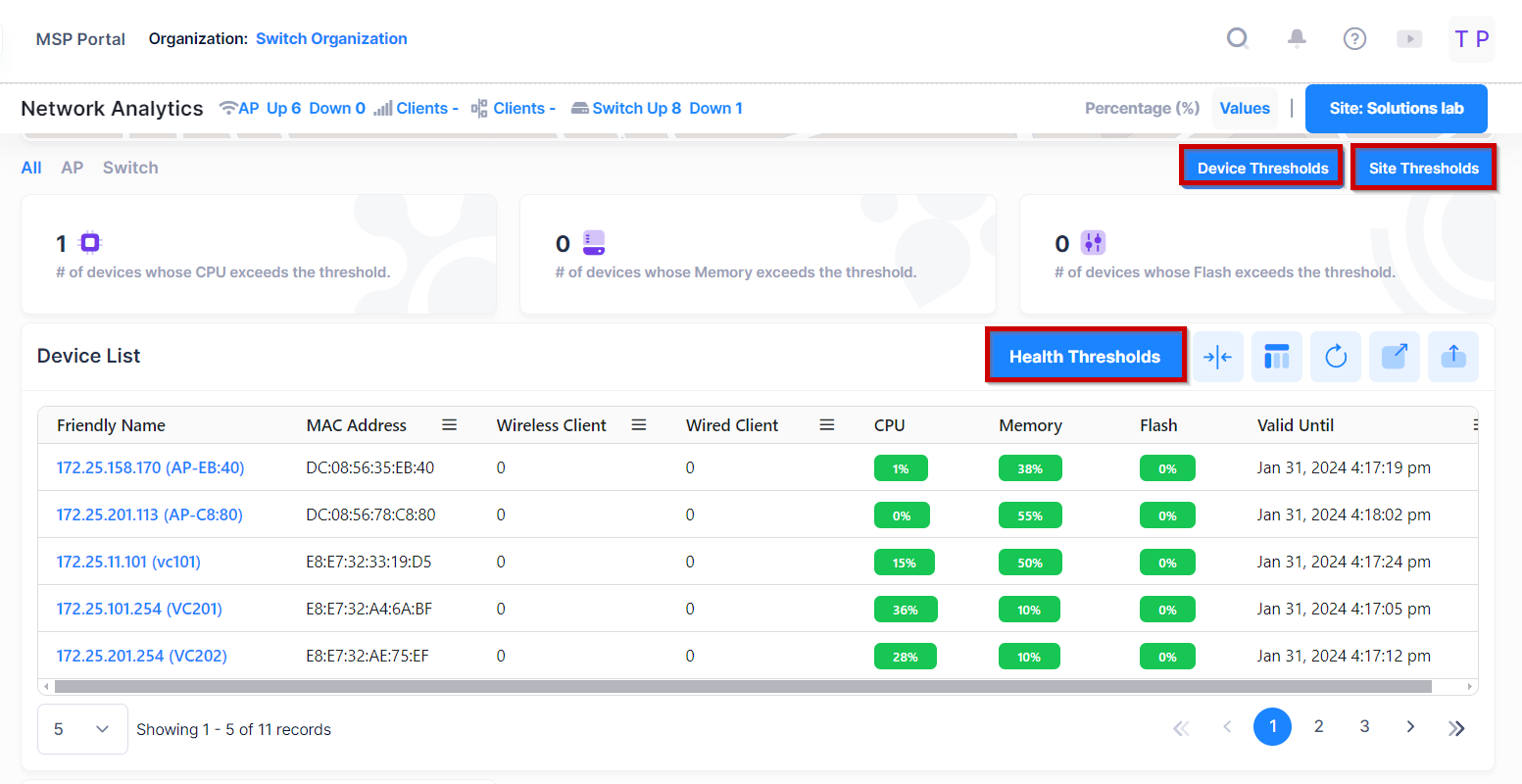Viewport: 1522px width, 784px height.
Task: Click the CPU 36% badge for VC201
Action: click(906, 610)
